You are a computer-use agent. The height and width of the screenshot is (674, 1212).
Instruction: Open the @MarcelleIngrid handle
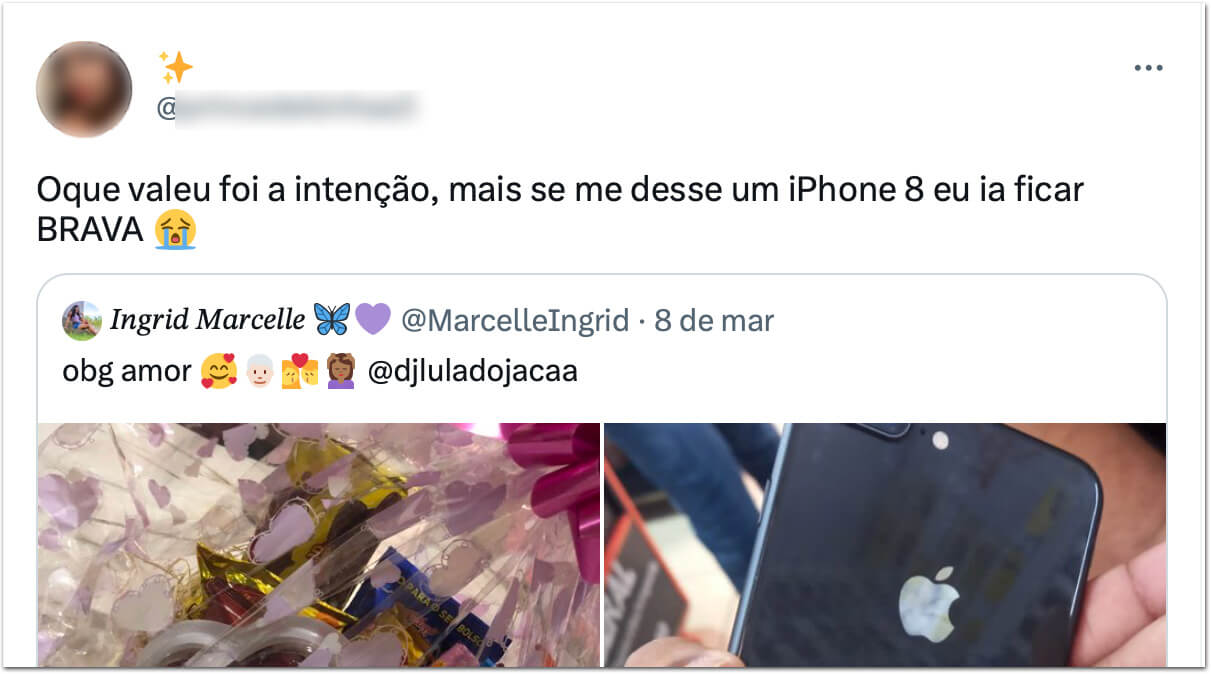pyautogui.click(x=515, y=321)
